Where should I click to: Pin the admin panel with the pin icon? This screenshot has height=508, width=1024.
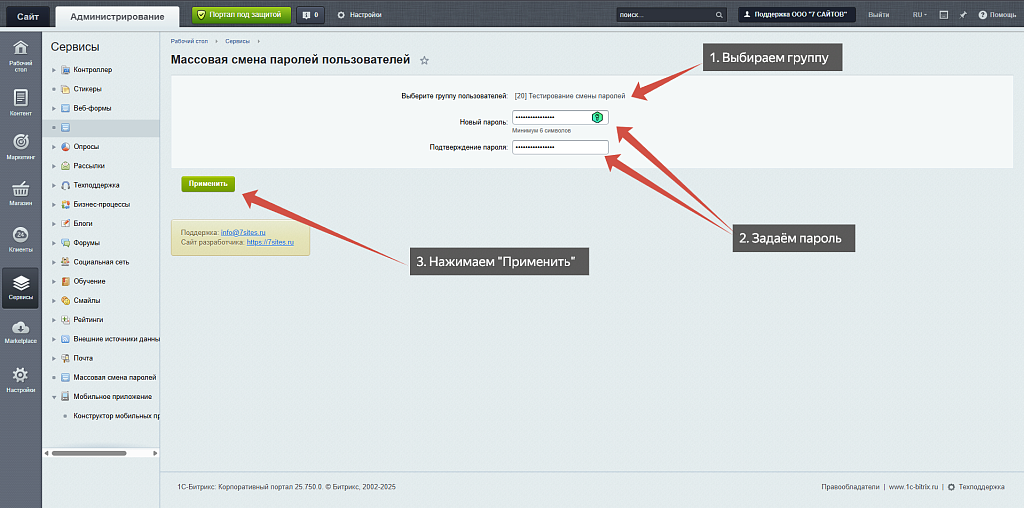tap(962, 15)
